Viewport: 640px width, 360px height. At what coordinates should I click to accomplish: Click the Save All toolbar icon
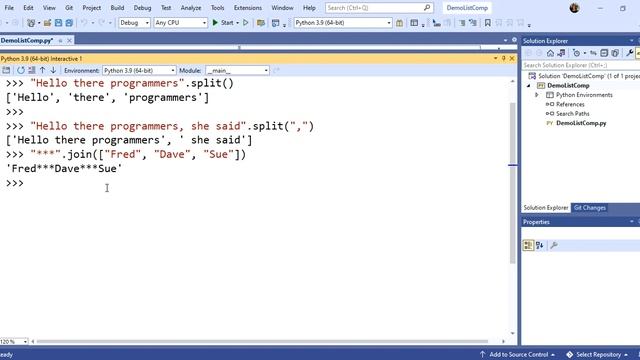[69, 23]
